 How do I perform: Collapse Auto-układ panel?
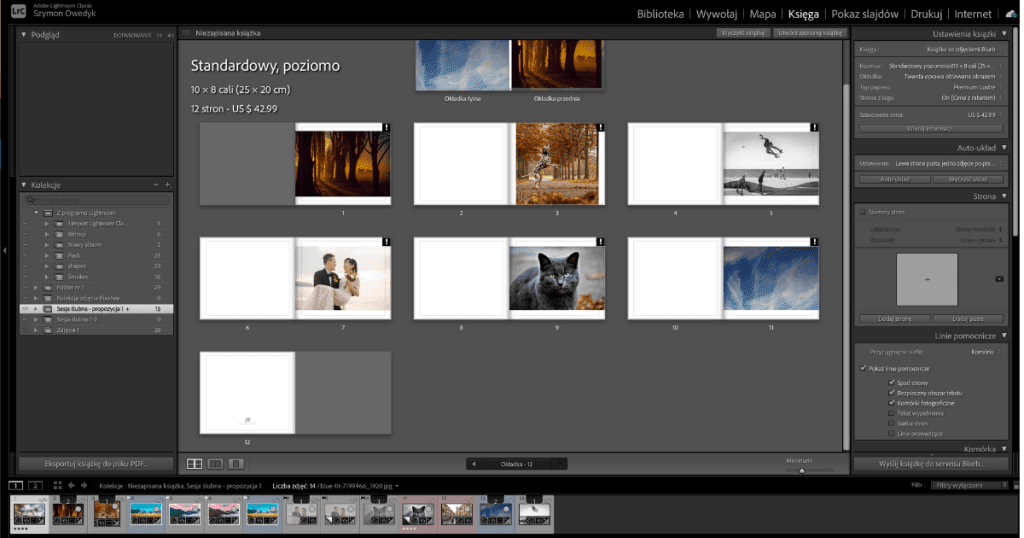click(x=1004, y=148)
